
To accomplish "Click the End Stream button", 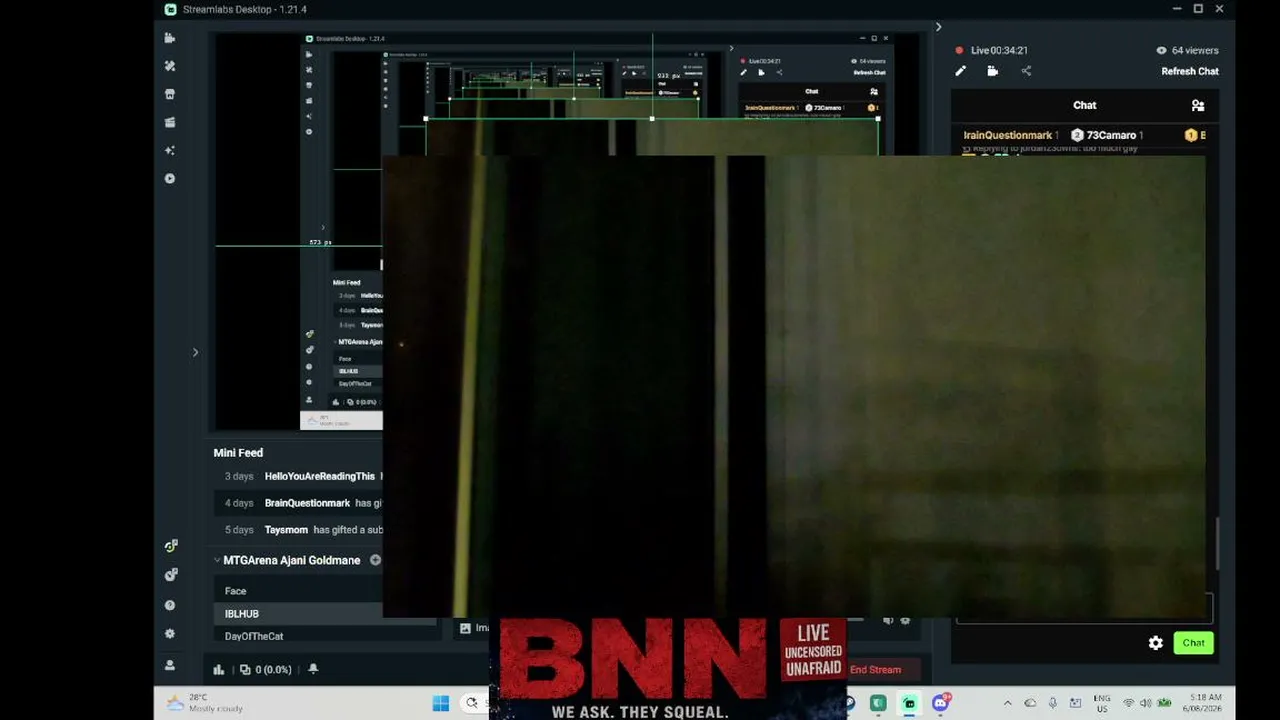I will tap(875, 670).
